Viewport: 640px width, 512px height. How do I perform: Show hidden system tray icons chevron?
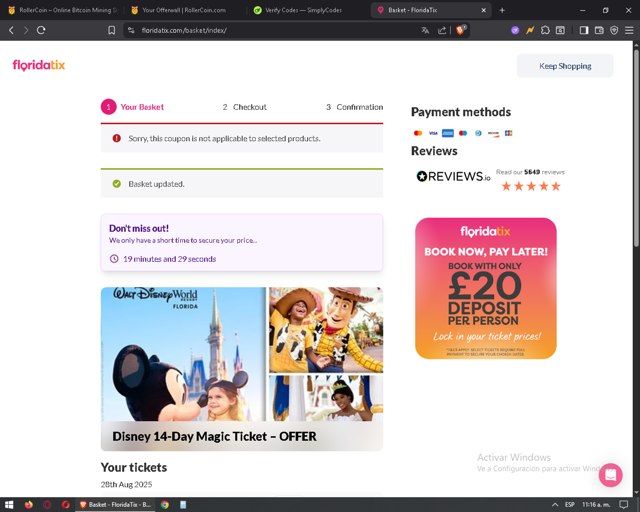coord(554,505)
